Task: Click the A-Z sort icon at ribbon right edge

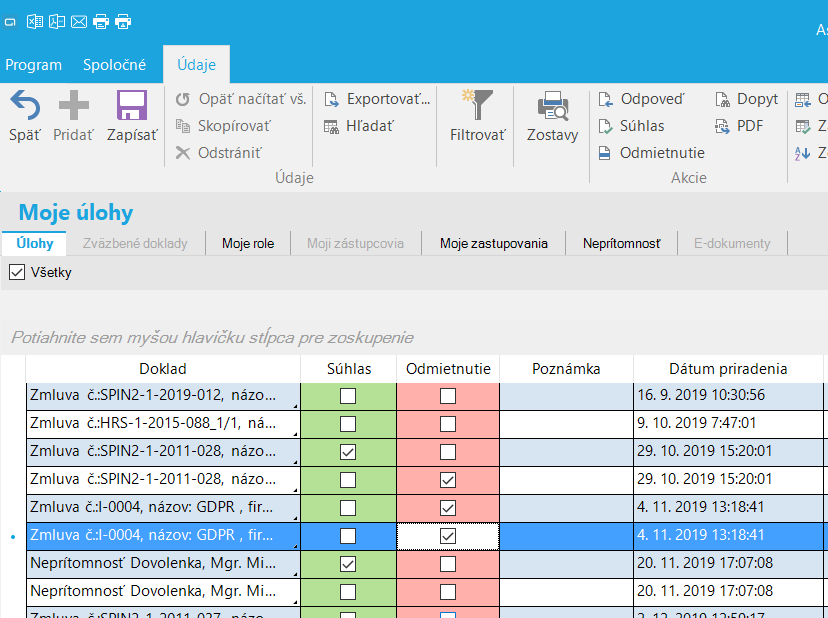Action: coord(803,153)
